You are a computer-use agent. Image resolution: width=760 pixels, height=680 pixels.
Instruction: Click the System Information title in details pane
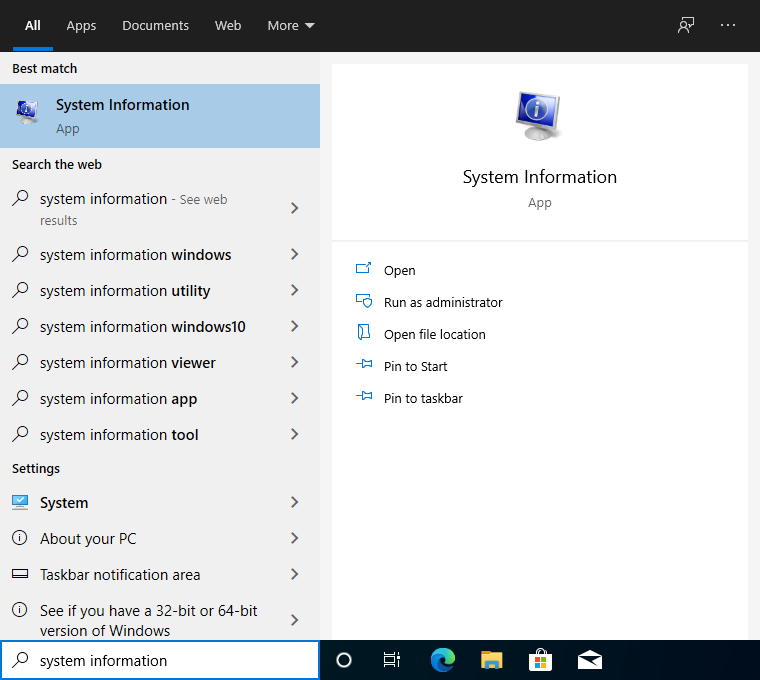[x=539, y=177]
